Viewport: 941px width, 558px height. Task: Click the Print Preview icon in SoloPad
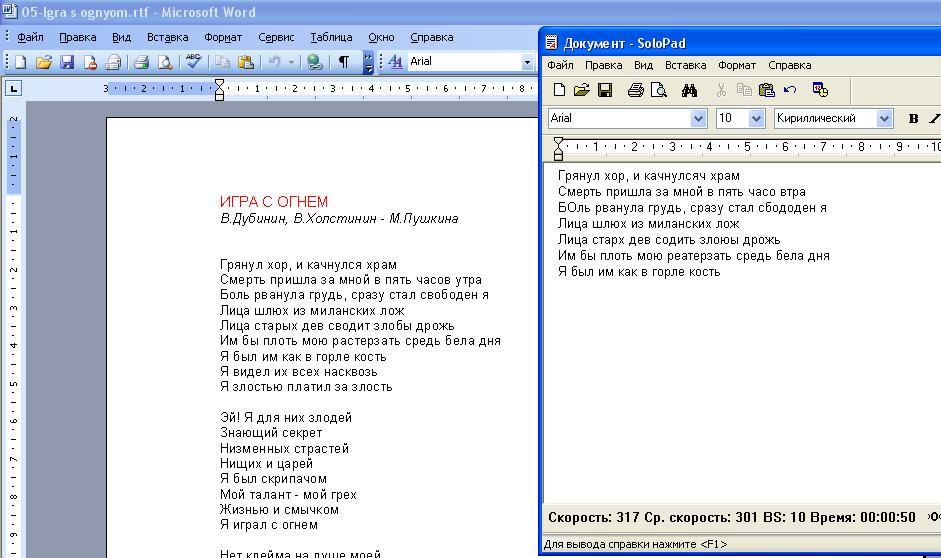point(658,90)
